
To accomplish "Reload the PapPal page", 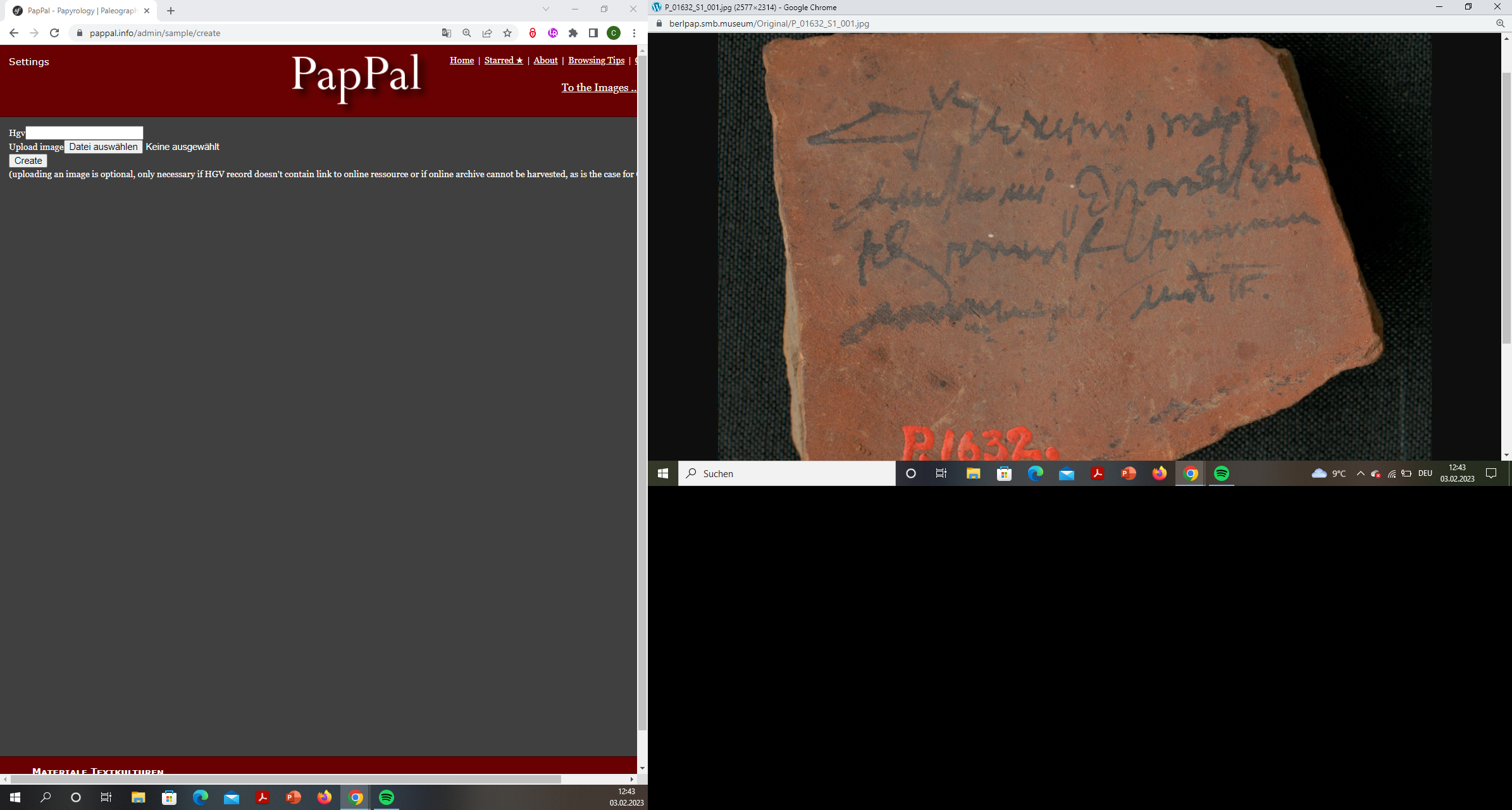I will (54, 33).
